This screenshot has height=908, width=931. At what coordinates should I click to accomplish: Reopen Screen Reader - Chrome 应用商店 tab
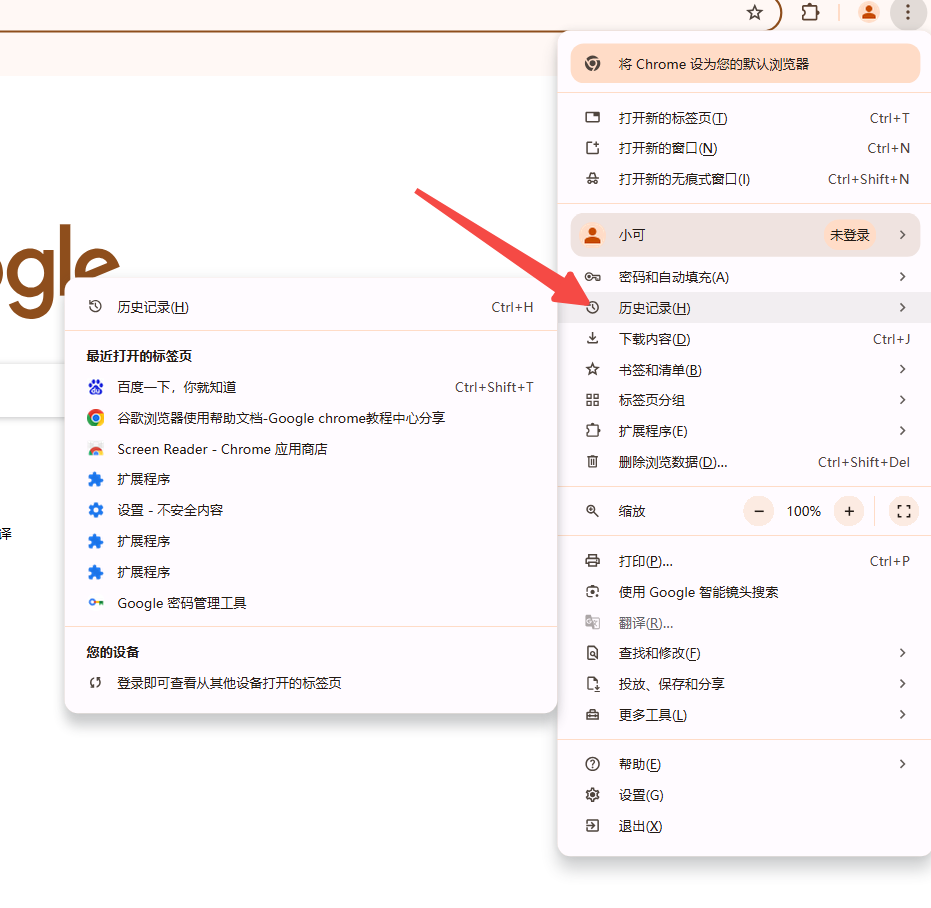pyautogui.click(x=311, y=449)
